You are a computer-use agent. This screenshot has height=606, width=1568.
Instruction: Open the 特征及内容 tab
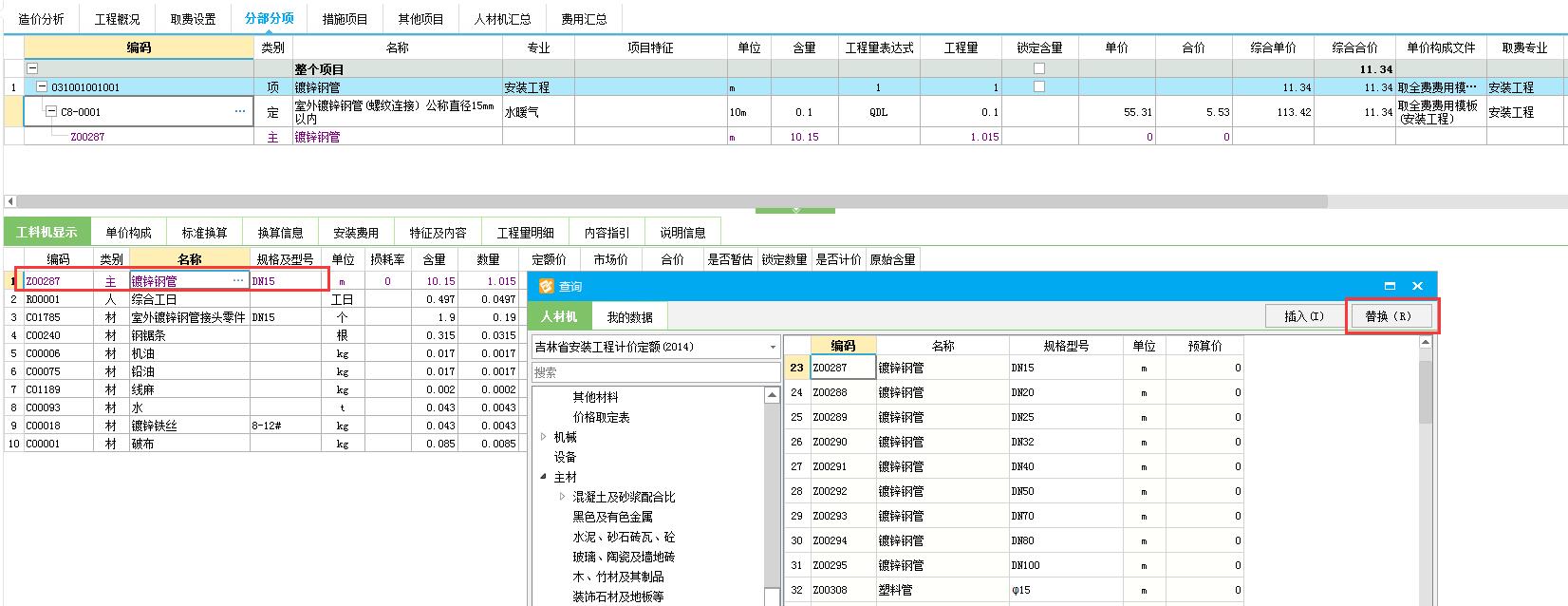pos(439,232)
